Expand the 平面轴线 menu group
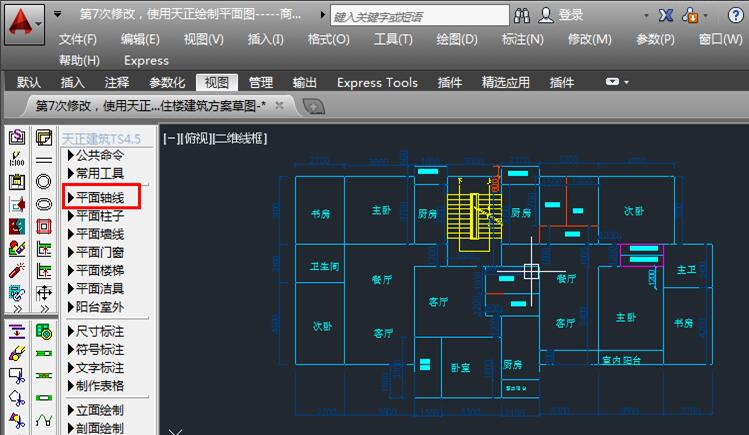The width and height of the screenshot is (749, 435). (x=100, y=197)
